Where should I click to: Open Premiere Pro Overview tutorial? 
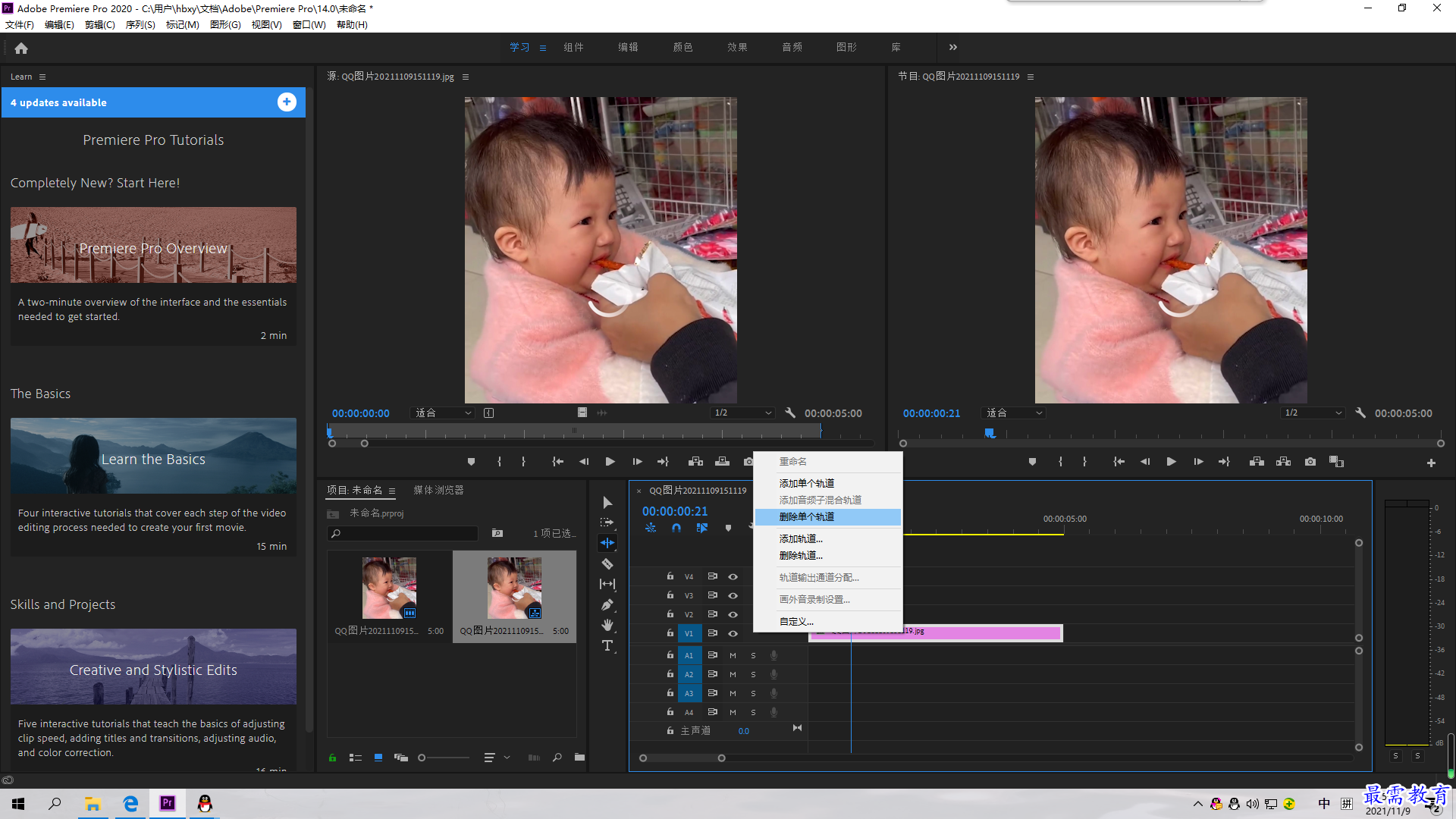pos(153,246)
